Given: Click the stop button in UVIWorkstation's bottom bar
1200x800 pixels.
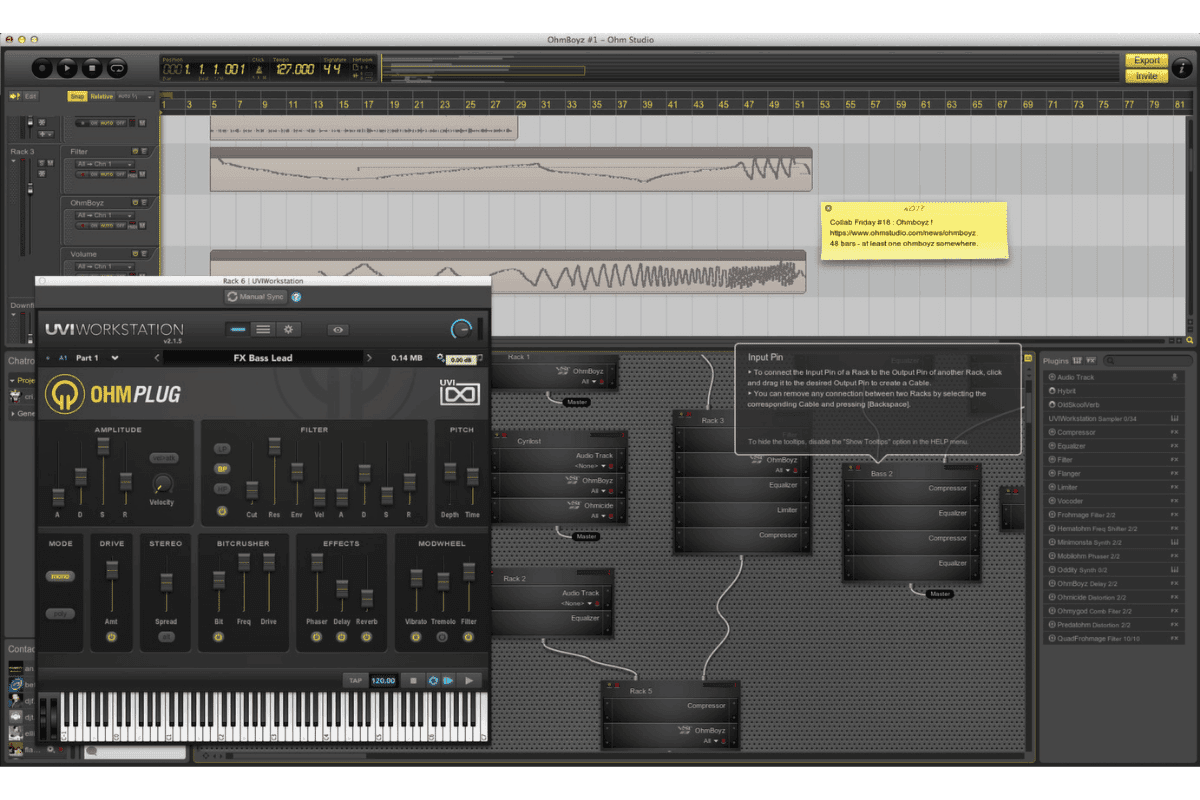Looking at the screenshot, I should click(x=413, y=680).
